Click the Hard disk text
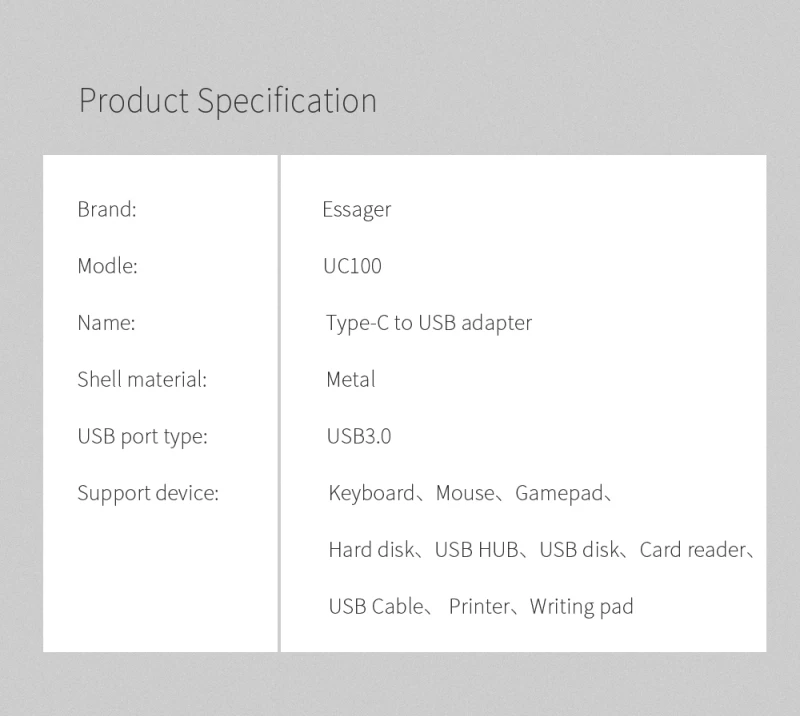 click(x=371, y=550)
